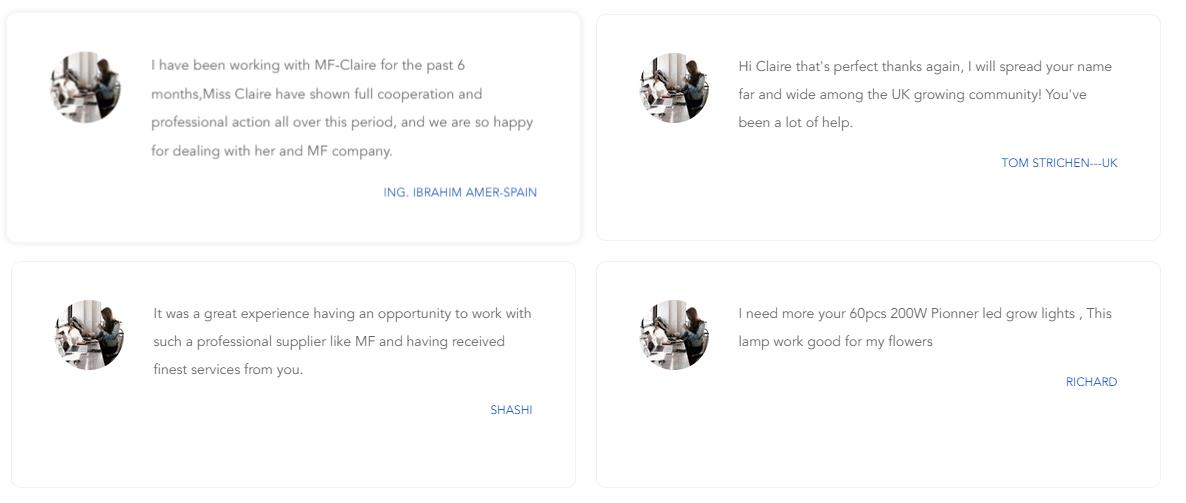Click the review text about 200W Pionner grow lights
Image resolution: width=1186 pixels, height=503 pixels.
click(925, 328)
